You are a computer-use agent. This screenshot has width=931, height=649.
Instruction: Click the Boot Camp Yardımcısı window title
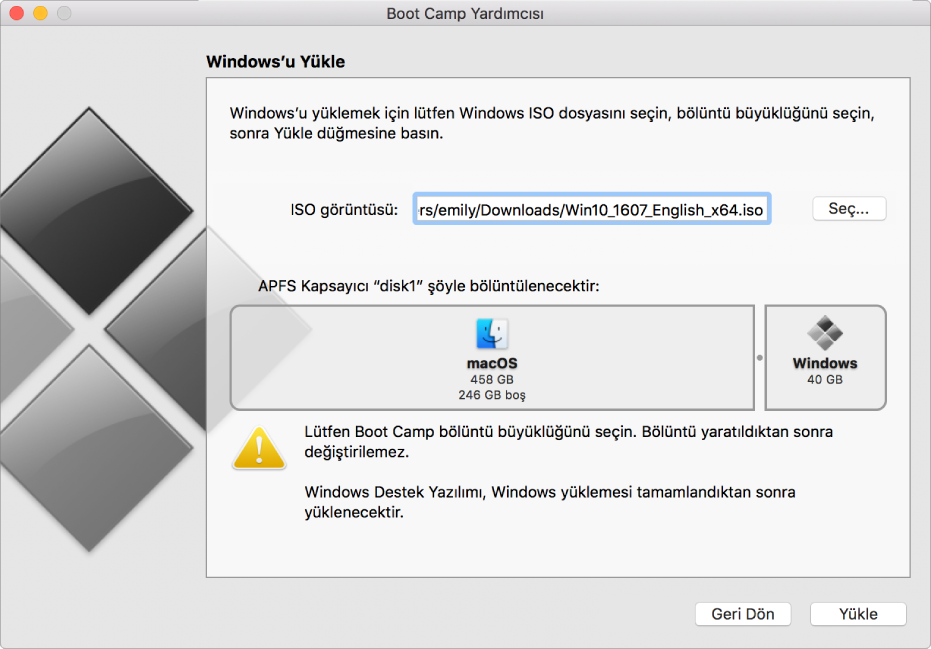click(x=465, y=14)
